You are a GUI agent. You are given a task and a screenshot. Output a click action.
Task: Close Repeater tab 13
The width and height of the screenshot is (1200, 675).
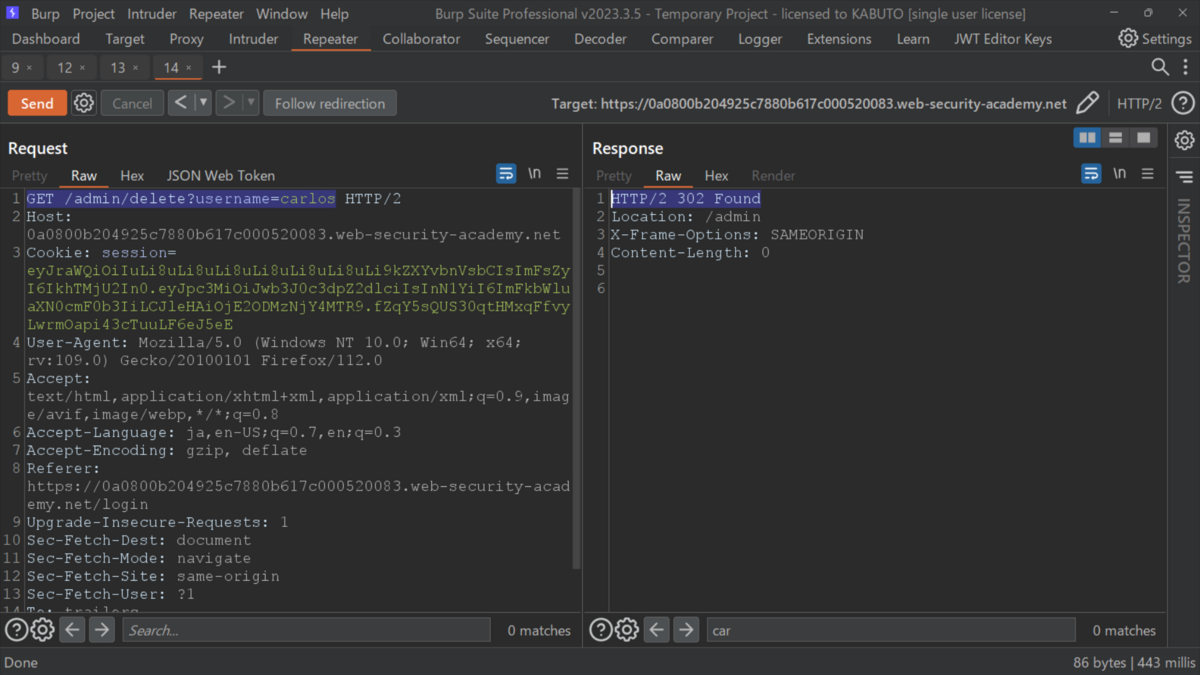tap(135, 68)
